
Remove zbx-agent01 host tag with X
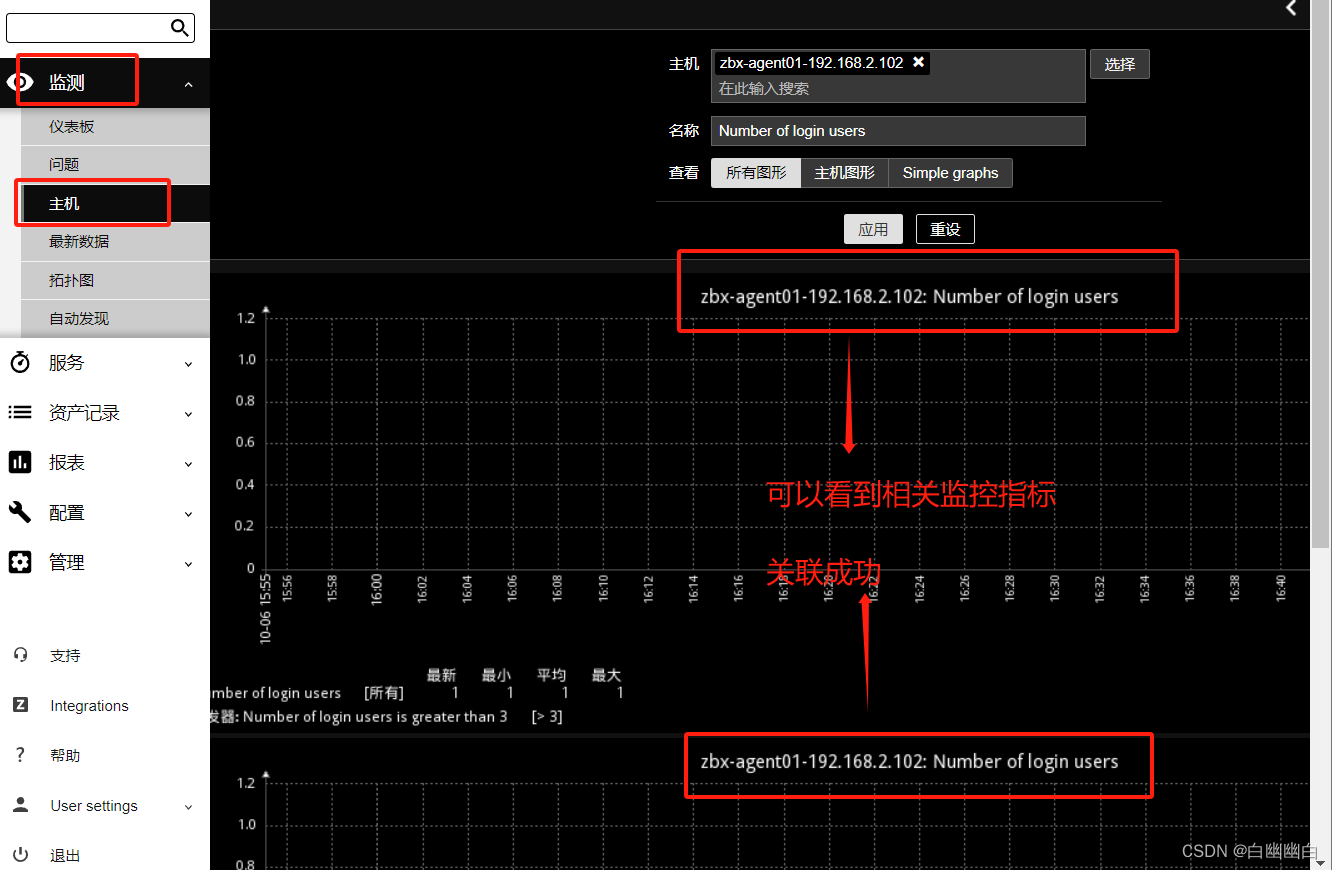pyautogui.click(x=918, y=62)
